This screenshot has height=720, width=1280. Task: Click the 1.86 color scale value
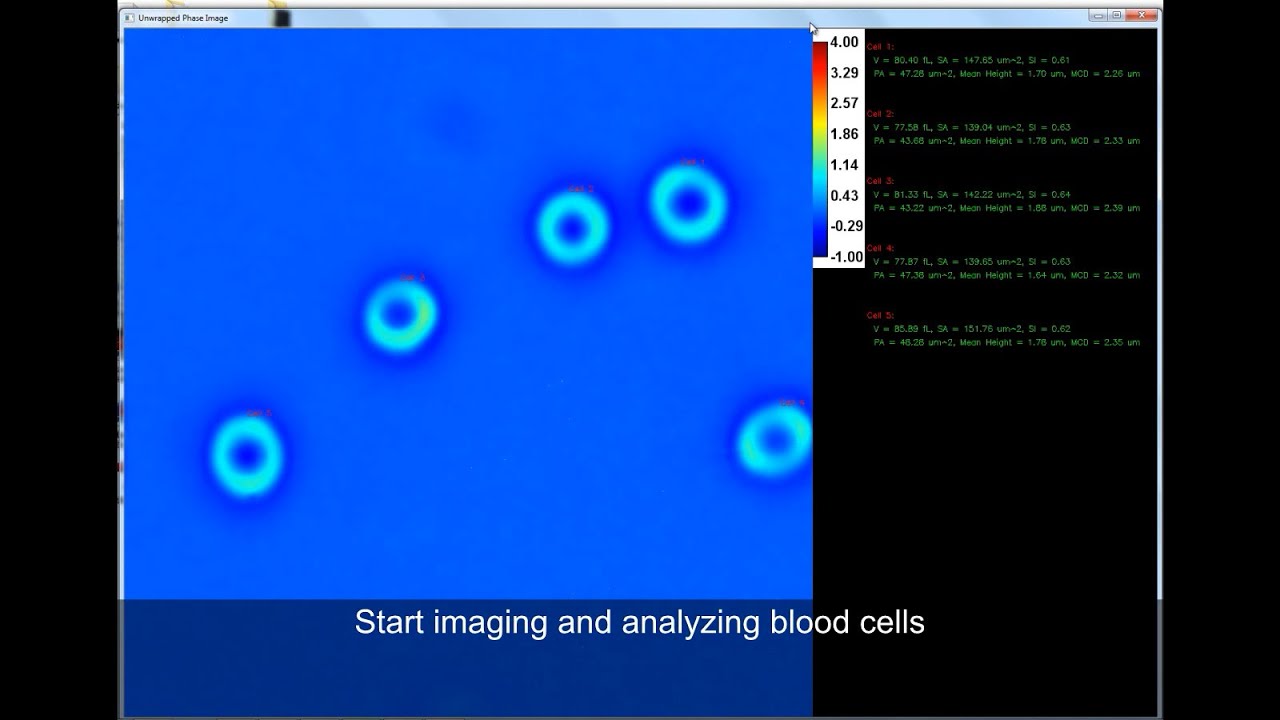[844, 134]
